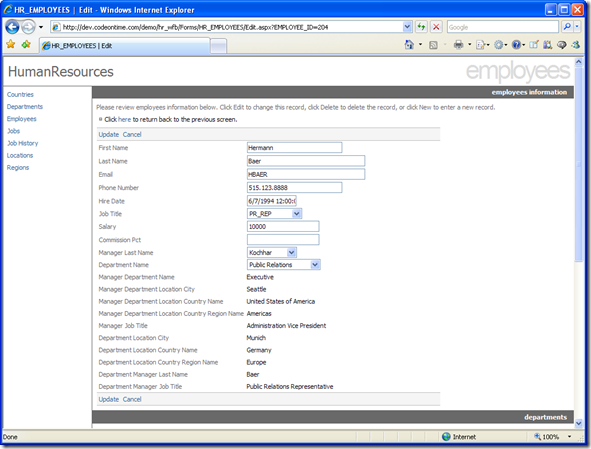Click the Hire Date input field
The image size is (591, 449).
272,201
